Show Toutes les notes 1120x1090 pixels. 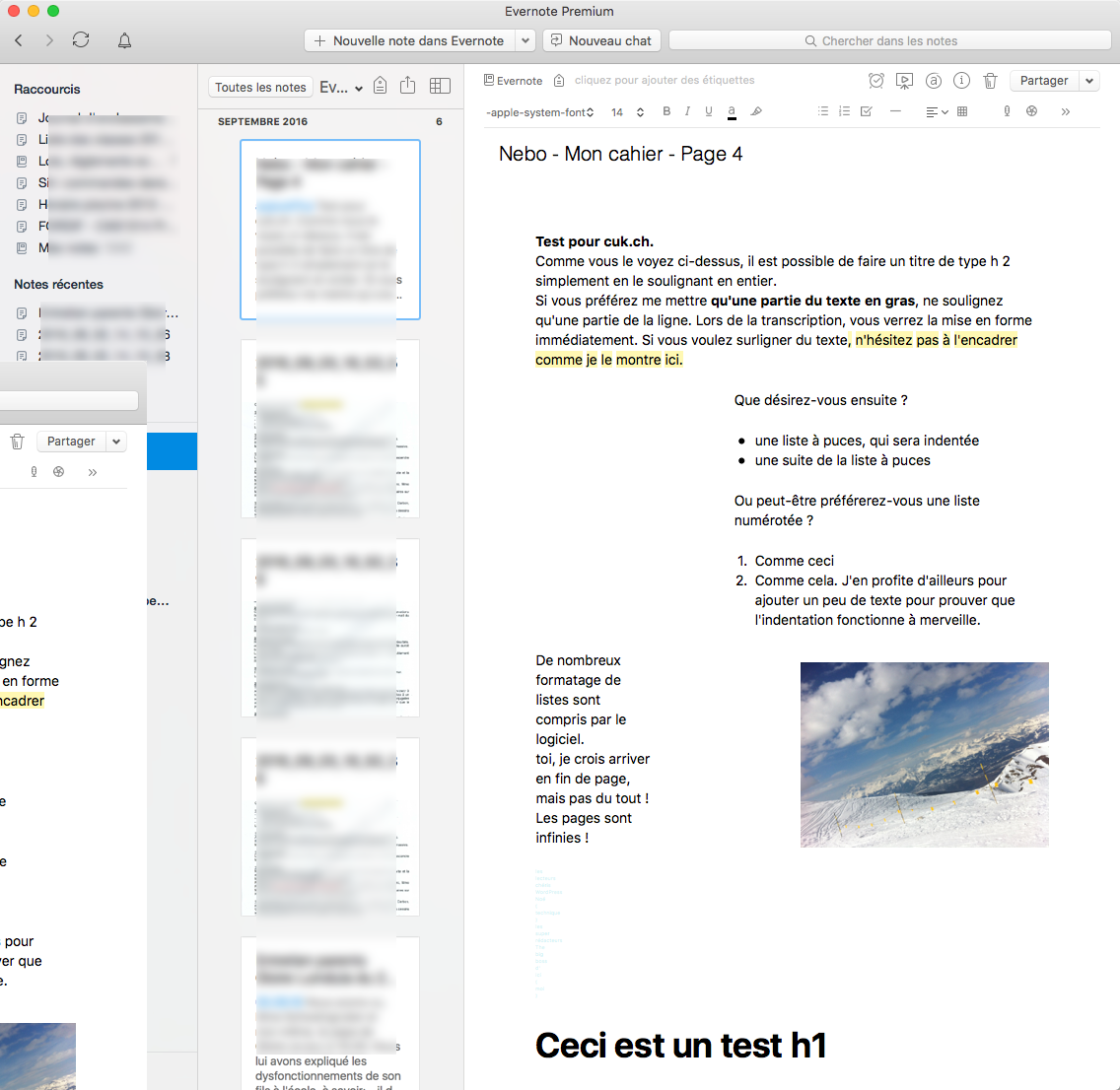[260, 87]
